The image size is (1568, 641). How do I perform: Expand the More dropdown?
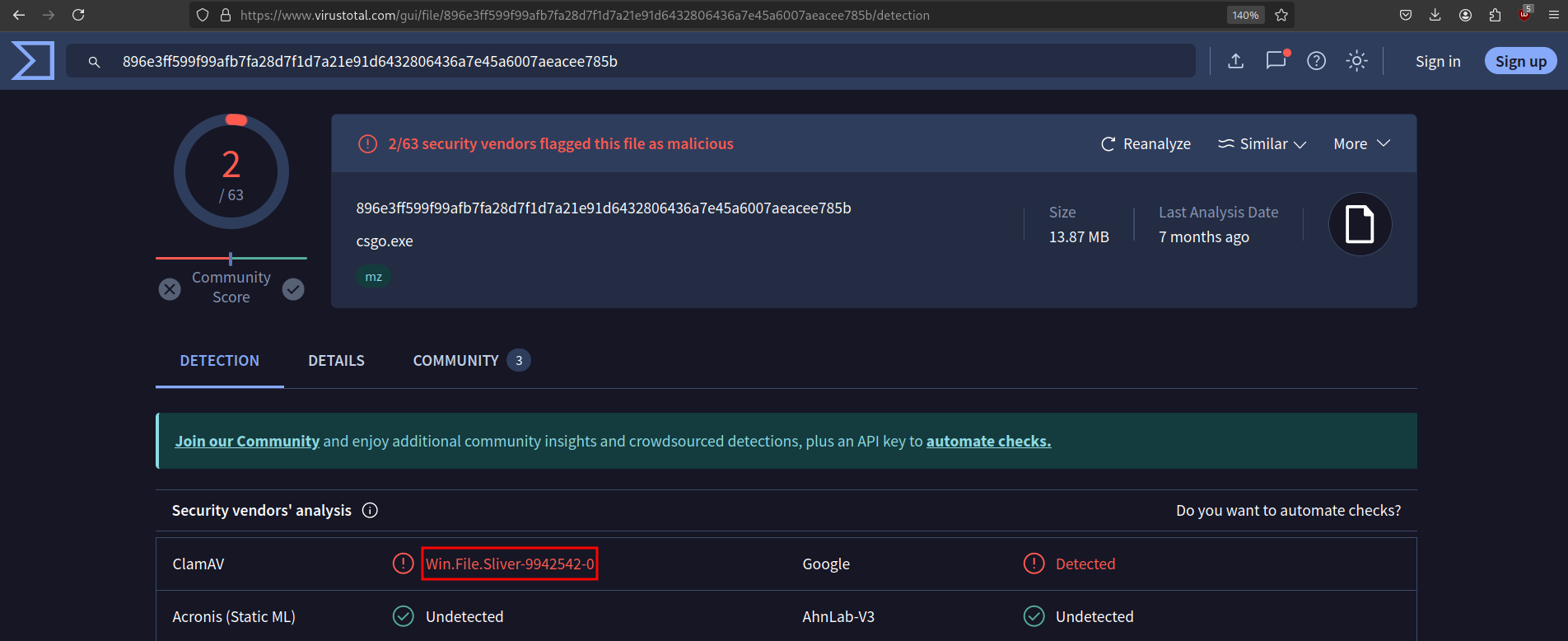click(x=1362, y=143)
